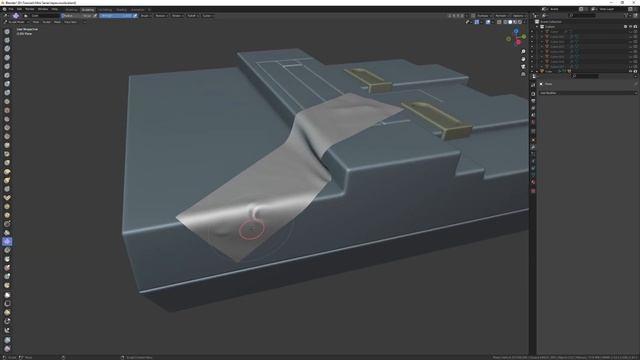Toggle Z axis symmetry
Viewport: 640px width, 360px height.
[462, 16]
